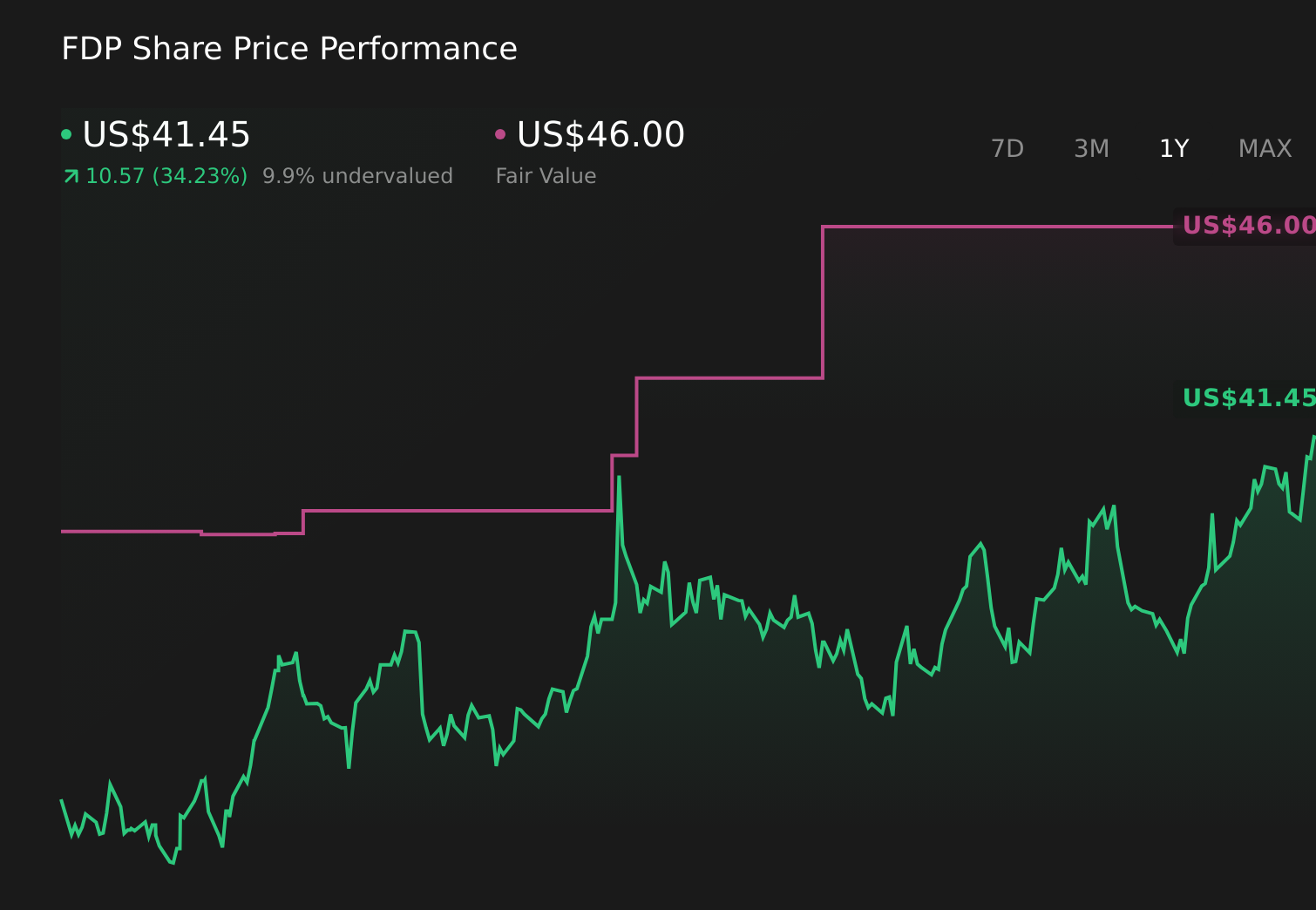
Task: Click the pink Fair Value legend dot
Action: pos(500,133)
